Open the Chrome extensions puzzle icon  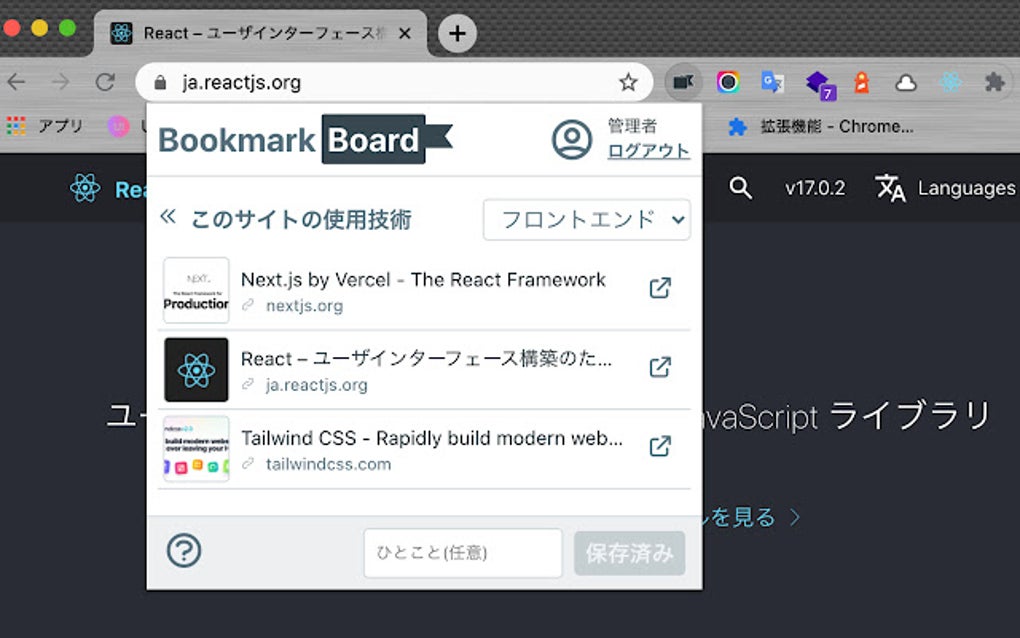pyautogui.click(x=993, y=82)
